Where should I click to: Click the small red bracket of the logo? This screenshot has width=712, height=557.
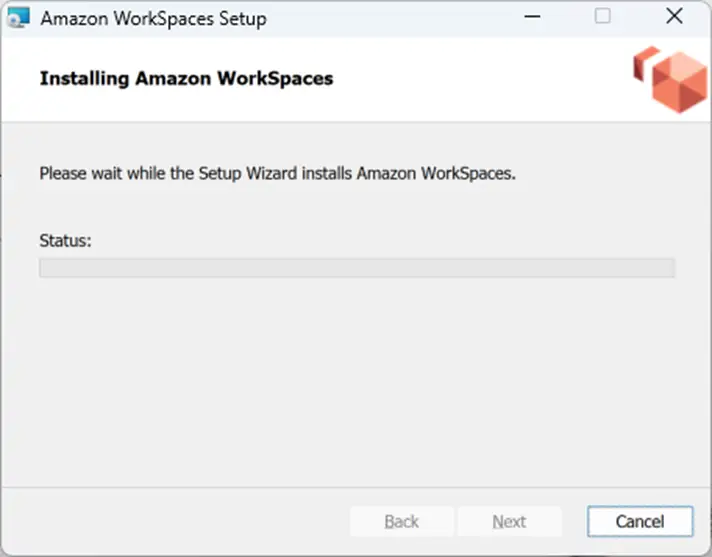[x=644, y=64]
